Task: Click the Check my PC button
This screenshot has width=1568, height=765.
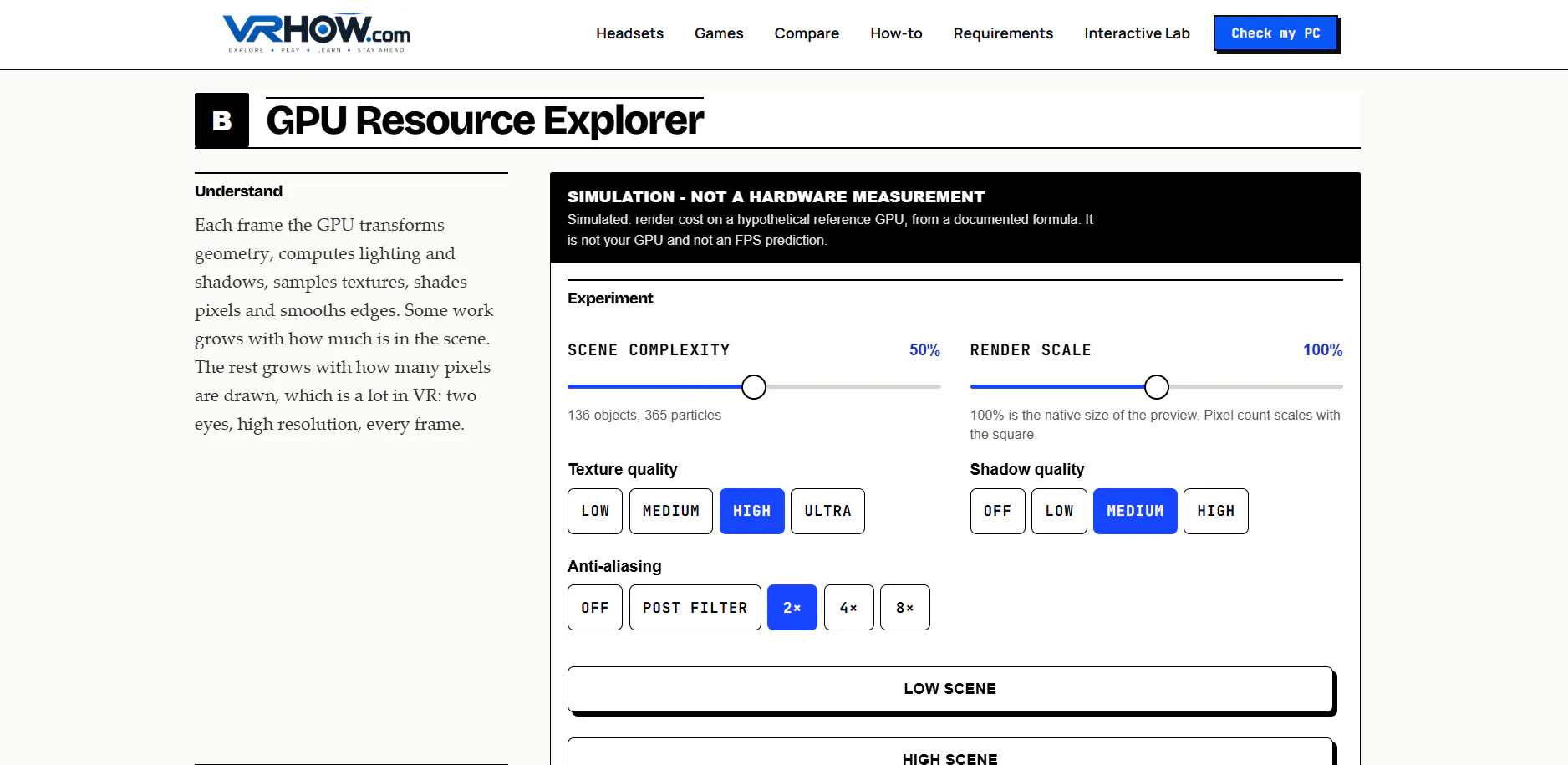Action: click(x=1275, y=33)
